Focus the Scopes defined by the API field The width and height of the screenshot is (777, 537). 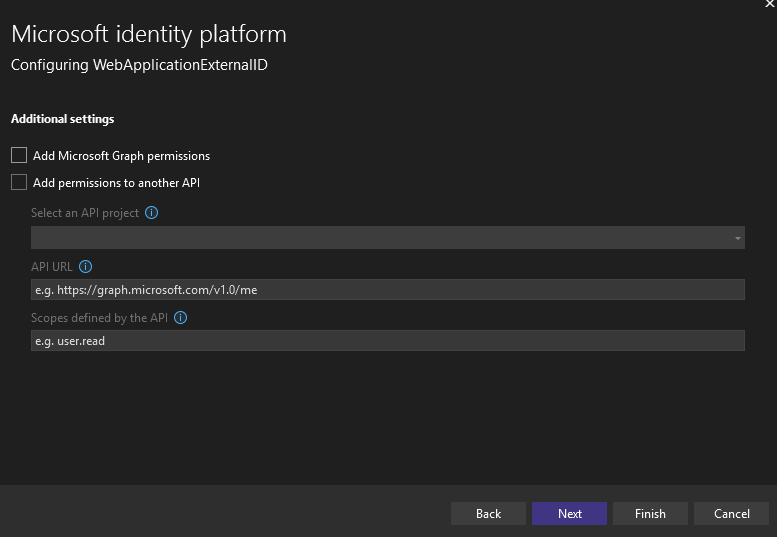tap(387, 341)
